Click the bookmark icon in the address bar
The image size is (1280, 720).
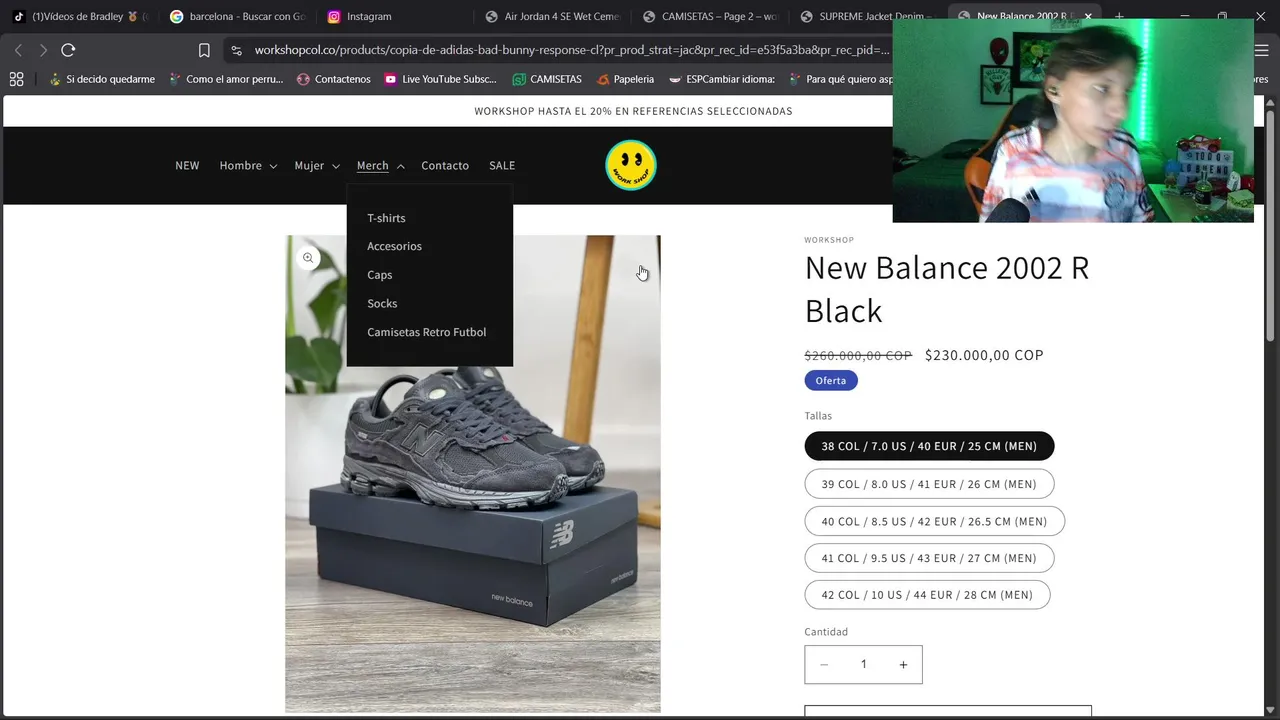click(x=204, y=50)
